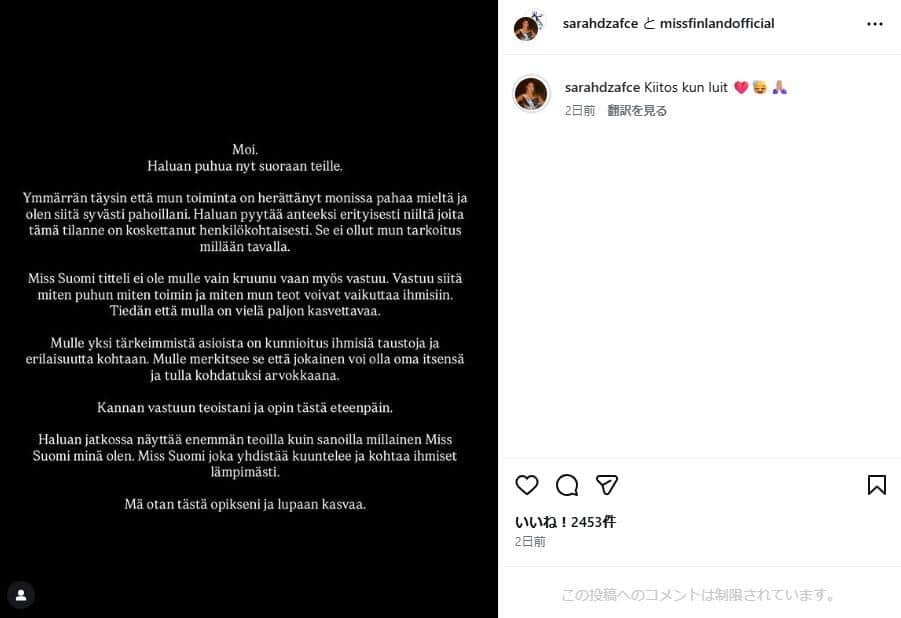Click 翻訳を見る to translate caption

[x=637, y=110]
